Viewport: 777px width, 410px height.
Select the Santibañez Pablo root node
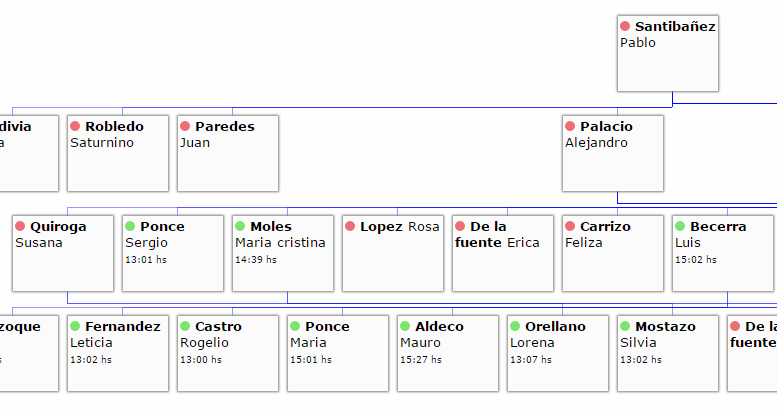[x=668, y=54]
